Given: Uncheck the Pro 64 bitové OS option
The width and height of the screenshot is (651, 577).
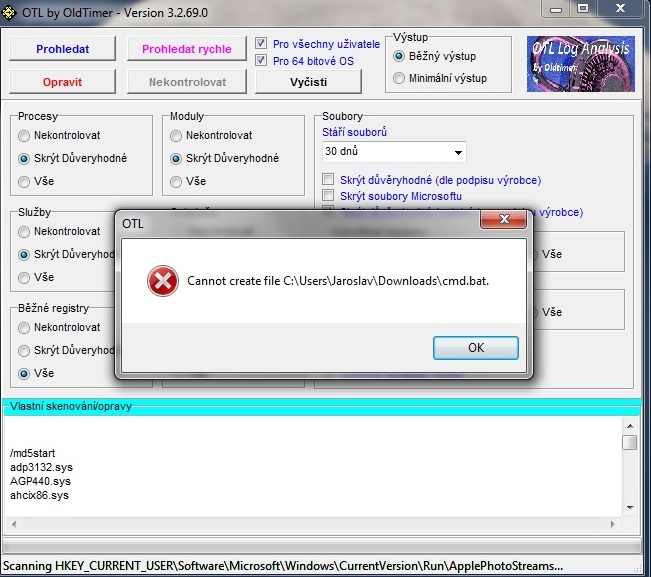Looking at the screenshot, I should point(262,61).
